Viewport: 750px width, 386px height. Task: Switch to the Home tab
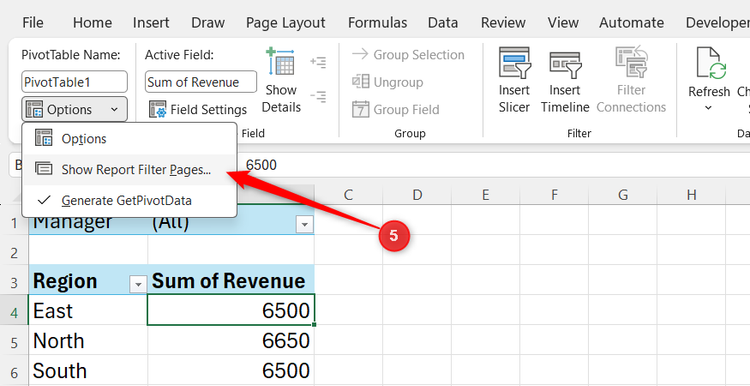(92, 22)
